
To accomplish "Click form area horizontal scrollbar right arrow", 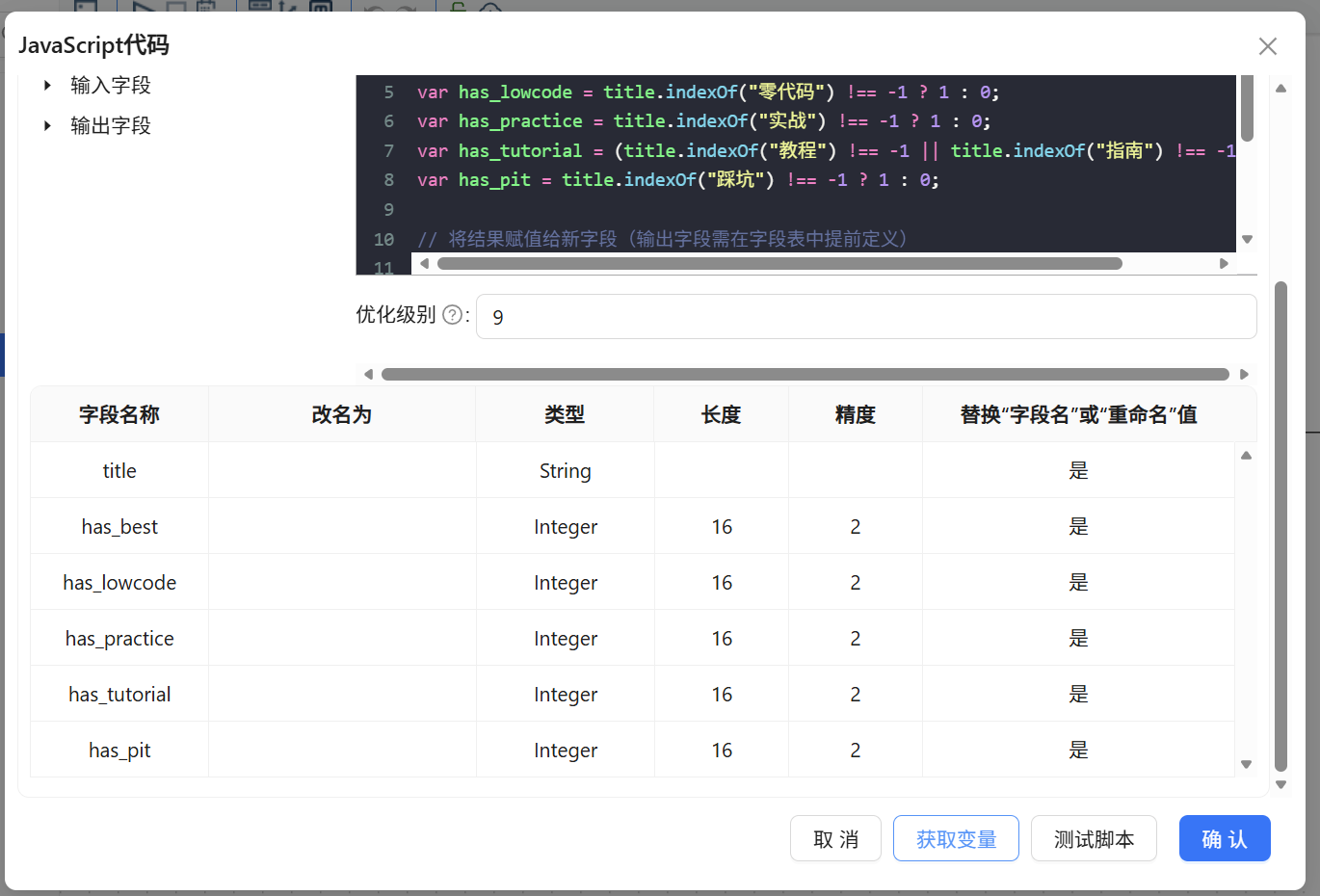I will pos(1244,374).
